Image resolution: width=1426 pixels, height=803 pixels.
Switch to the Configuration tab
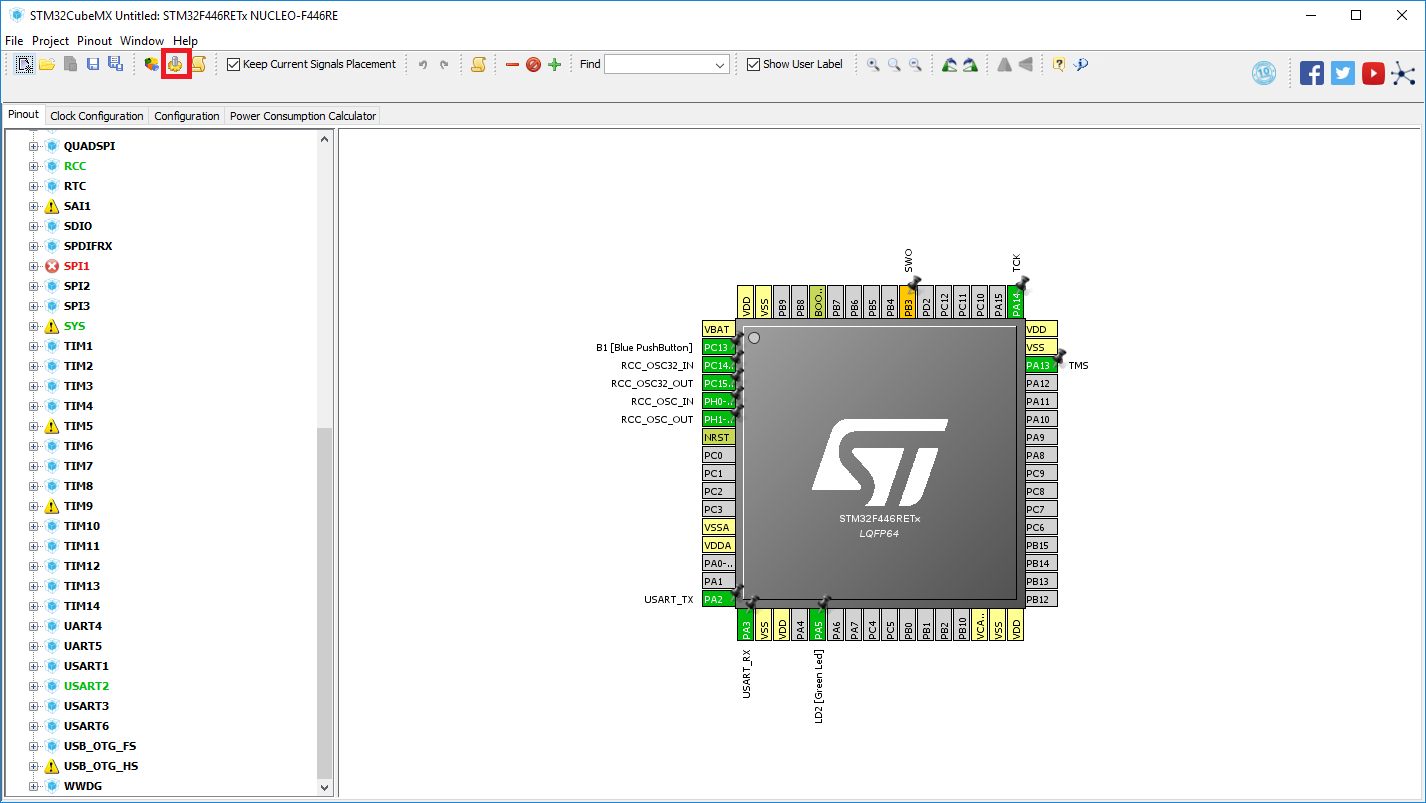click(187, 116)
